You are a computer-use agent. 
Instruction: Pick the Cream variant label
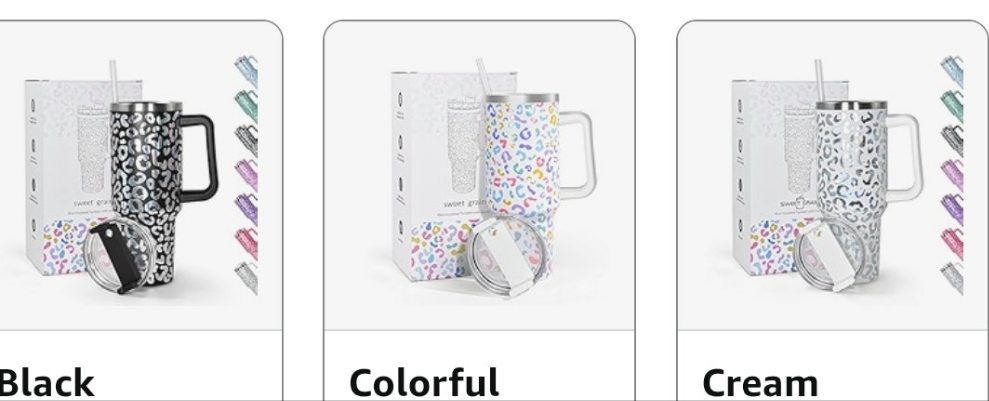point(760,382)
